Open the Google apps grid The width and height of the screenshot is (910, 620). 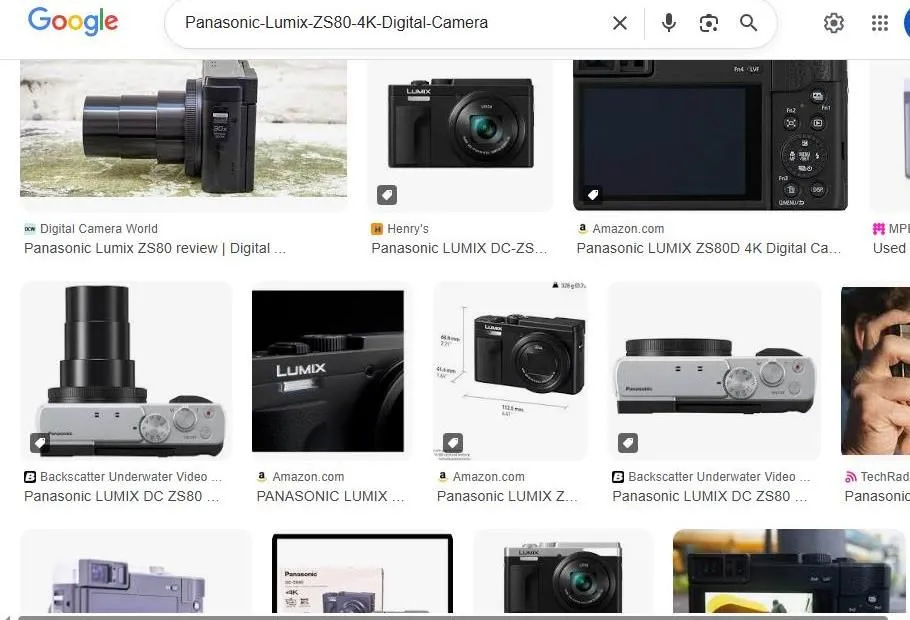pos(880,23)
